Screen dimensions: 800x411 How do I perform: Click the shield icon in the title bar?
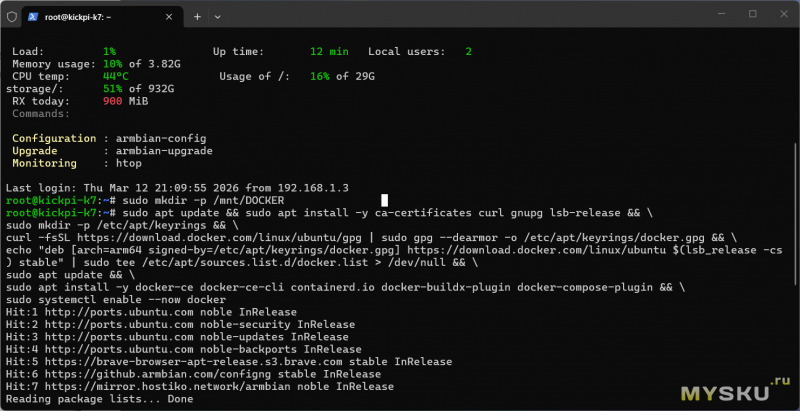pyautogui.click(x=11, y=16)
